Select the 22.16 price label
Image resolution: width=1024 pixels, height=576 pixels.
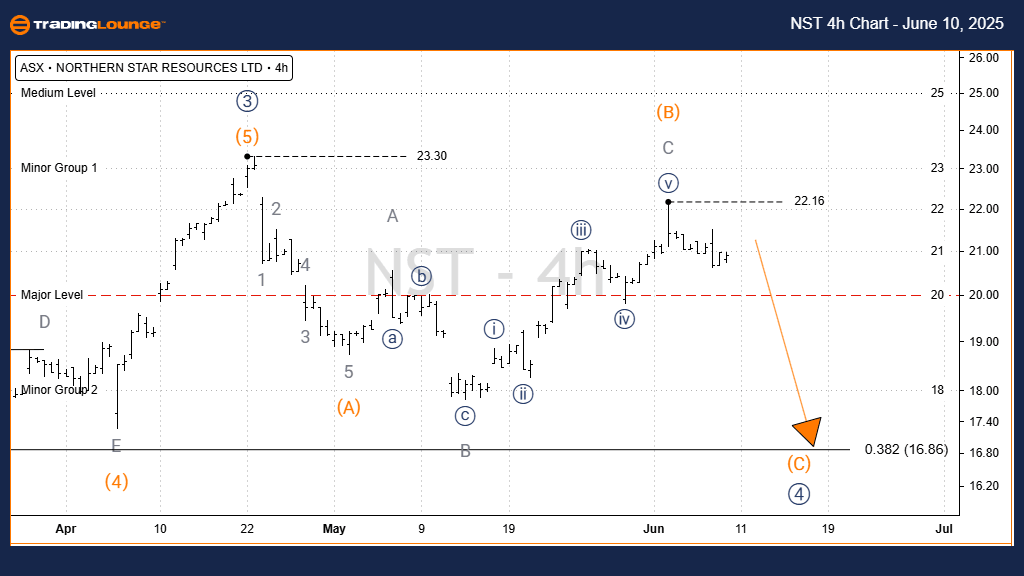click(809, 201)
